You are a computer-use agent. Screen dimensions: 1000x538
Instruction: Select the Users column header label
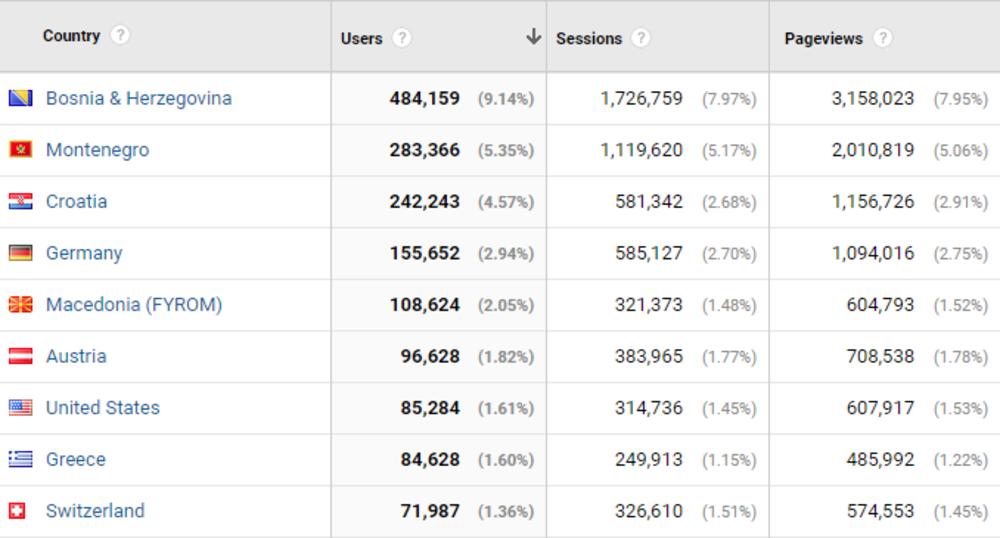[361, 38]
